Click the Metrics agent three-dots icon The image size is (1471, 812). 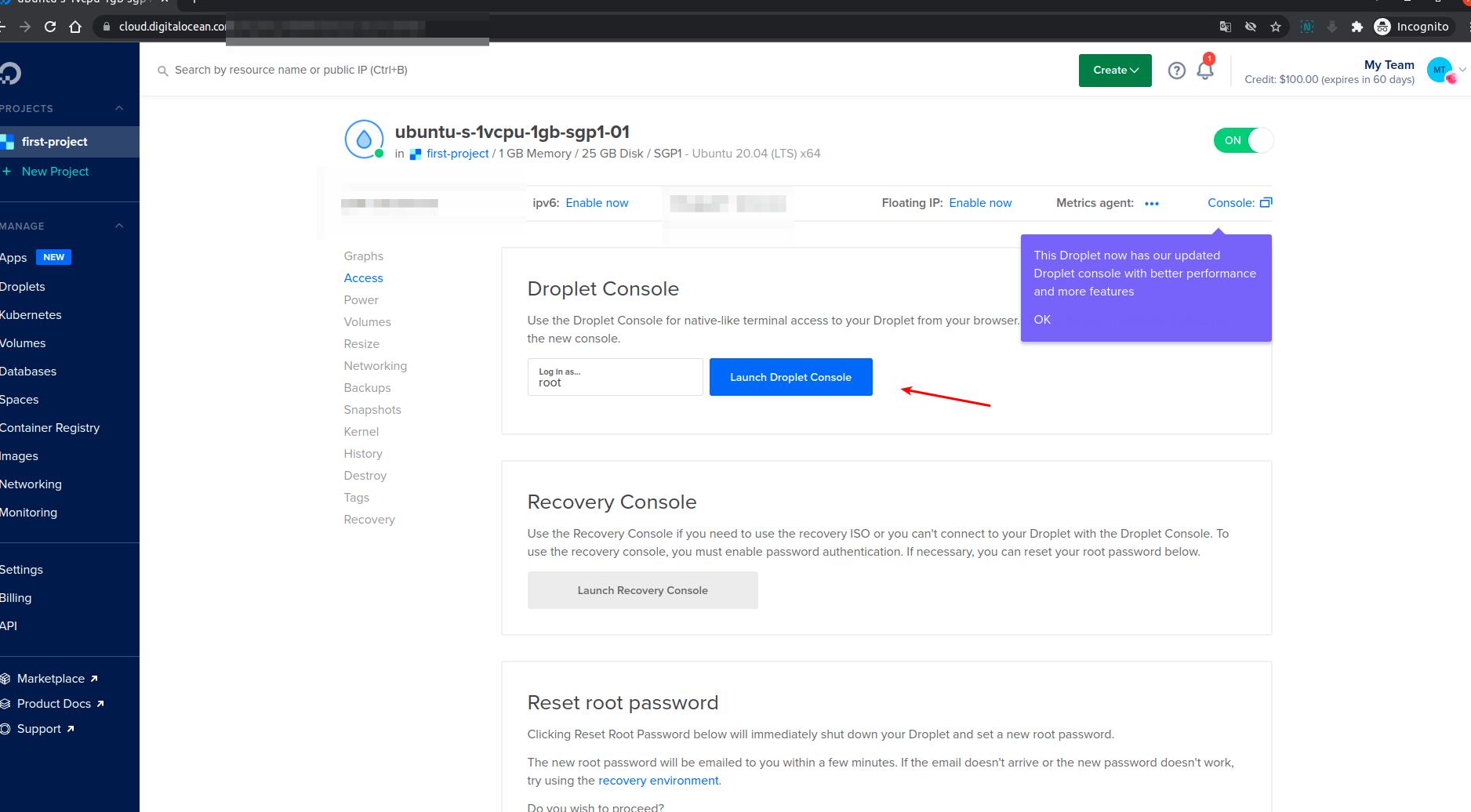click(x=1152, y=204)
